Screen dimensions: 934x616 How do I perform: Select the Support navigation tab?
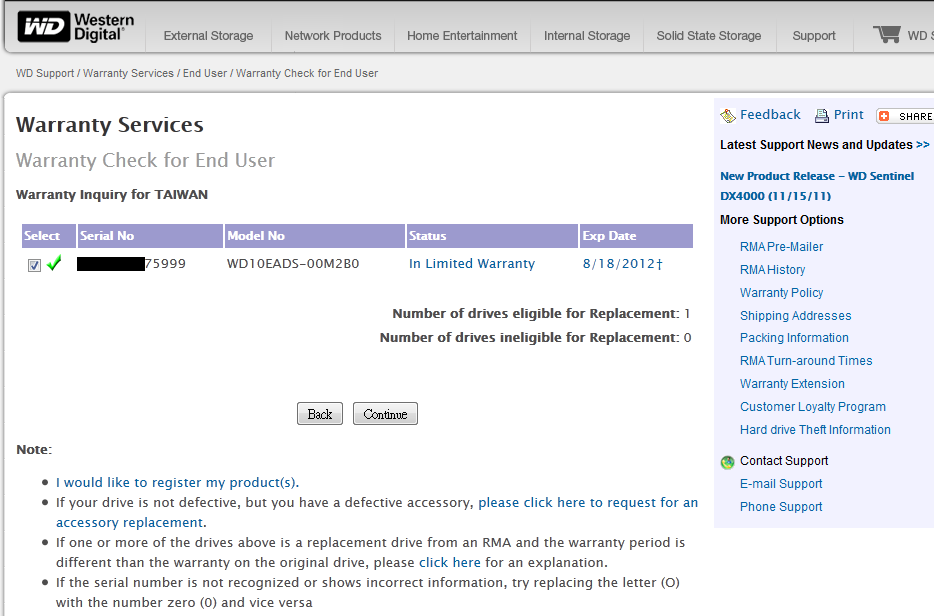[813, 36]
